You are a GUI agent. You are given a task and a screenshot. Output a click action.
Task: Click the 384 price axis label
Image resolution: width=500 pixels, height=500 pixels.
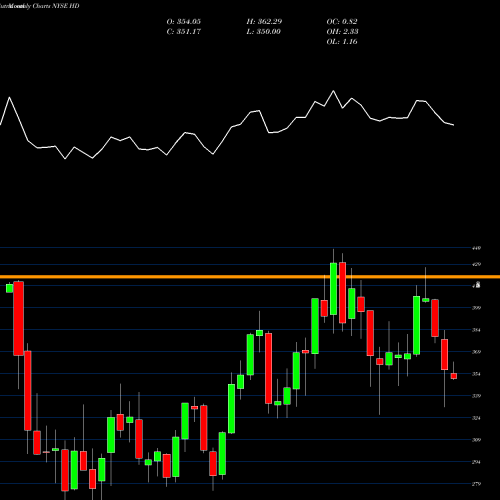click(476, 330)
